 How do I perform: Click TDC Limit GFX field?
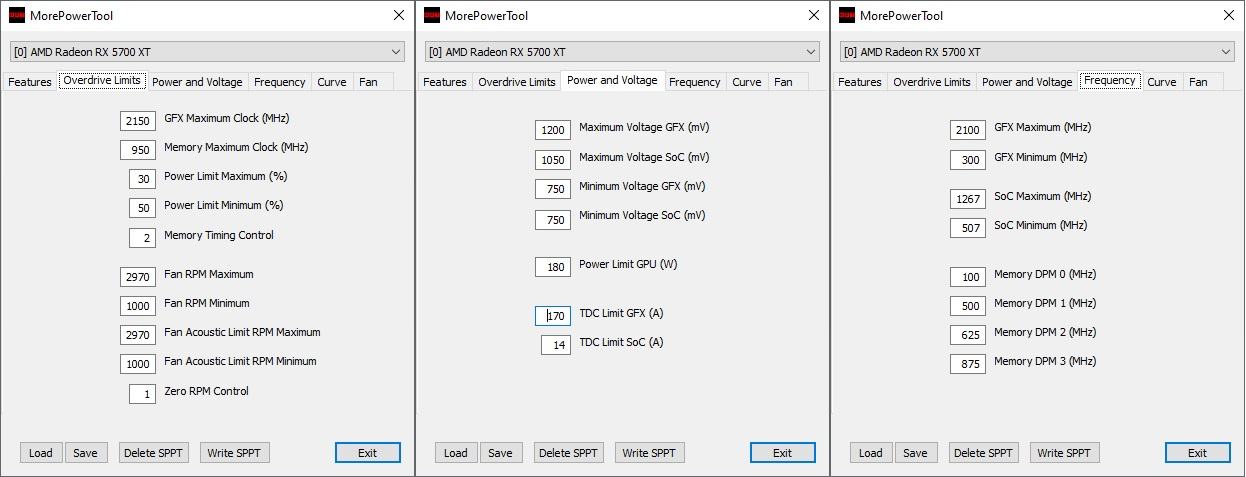[x=553, y=316]
